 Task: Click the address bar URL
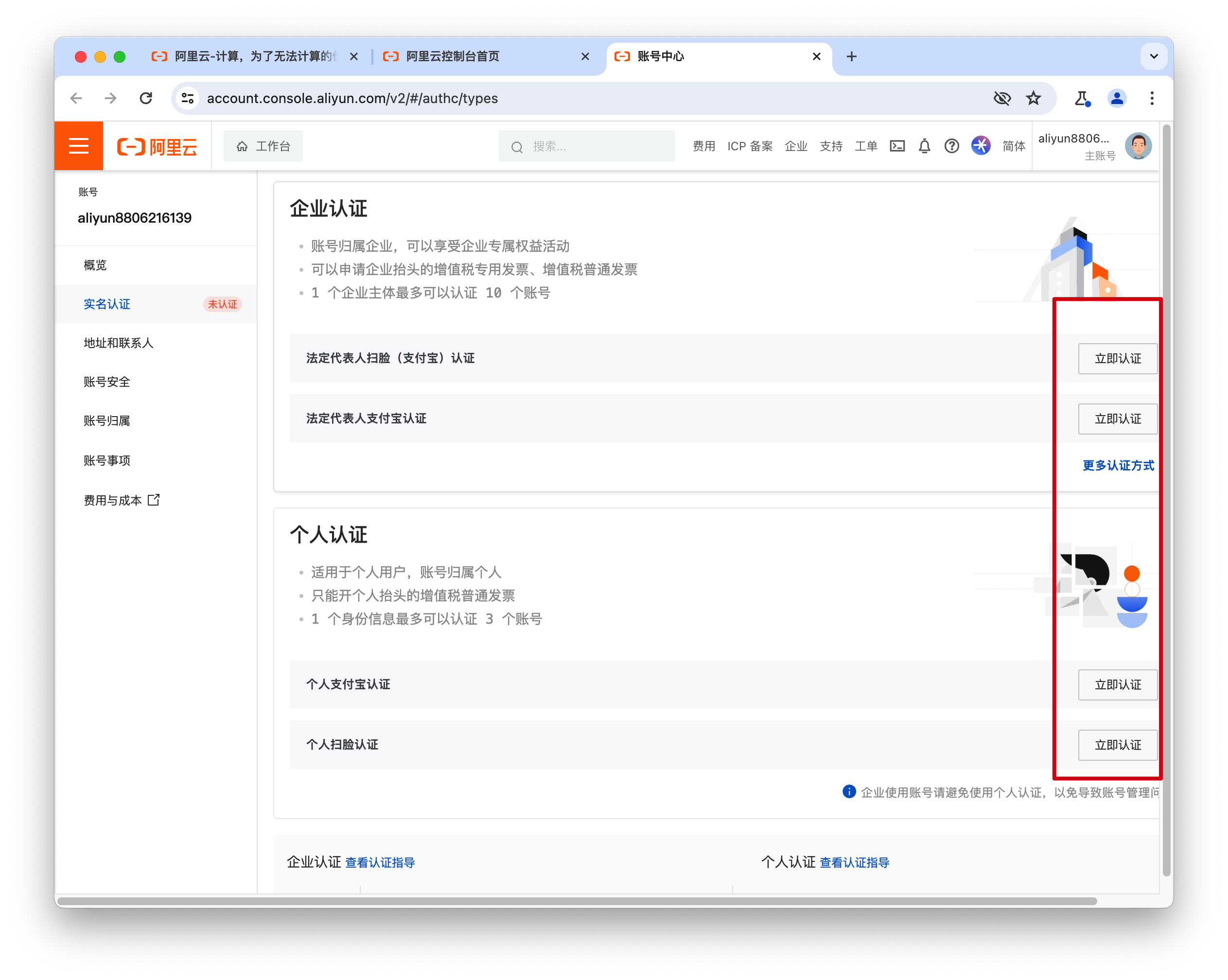pyautogui.click(x=352, y=99)
